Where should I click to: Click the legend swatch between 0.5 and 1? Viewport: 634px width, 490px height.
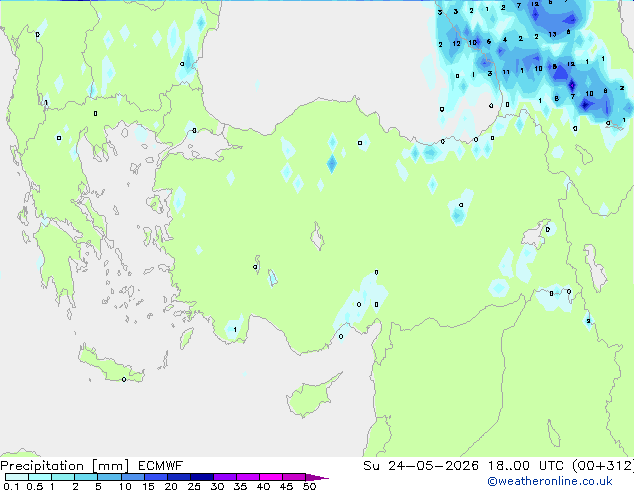tap(40, 477)
